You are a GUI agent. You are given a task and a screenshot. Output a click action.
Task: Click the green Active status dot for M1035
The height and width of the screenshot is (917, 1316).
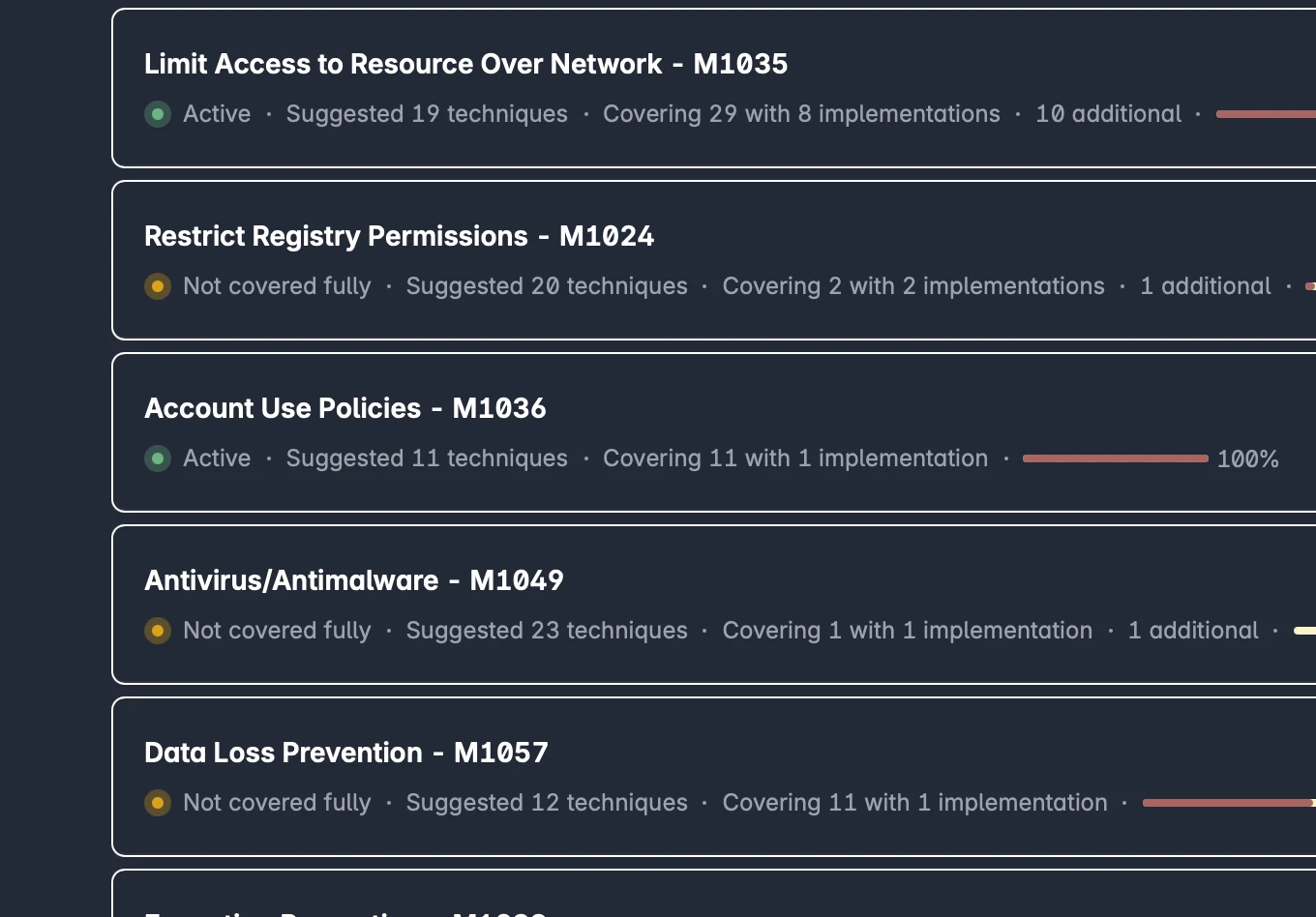point(158,114)
